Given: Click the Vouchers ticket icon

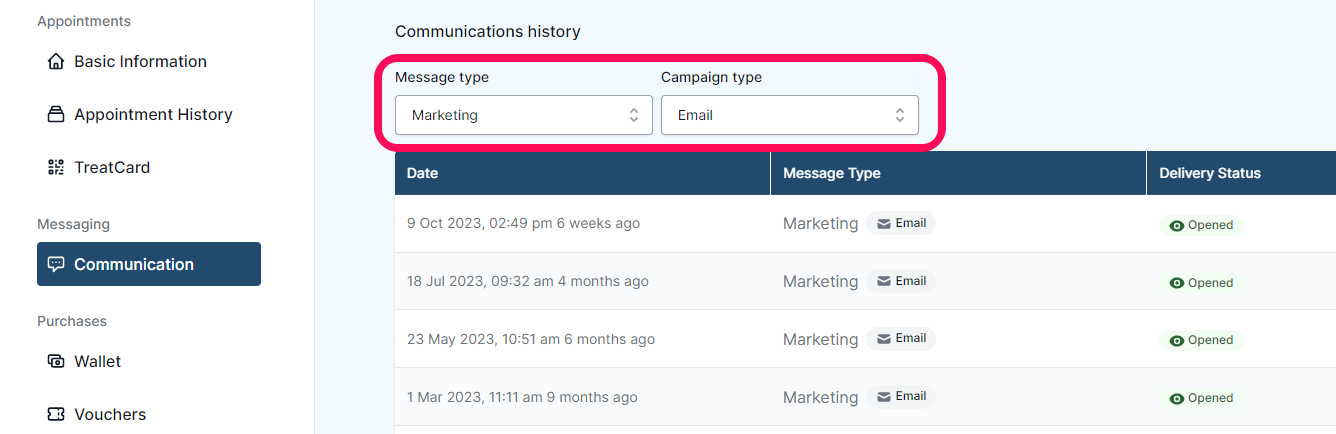Looking at the screenshot, I should (56, 415).
